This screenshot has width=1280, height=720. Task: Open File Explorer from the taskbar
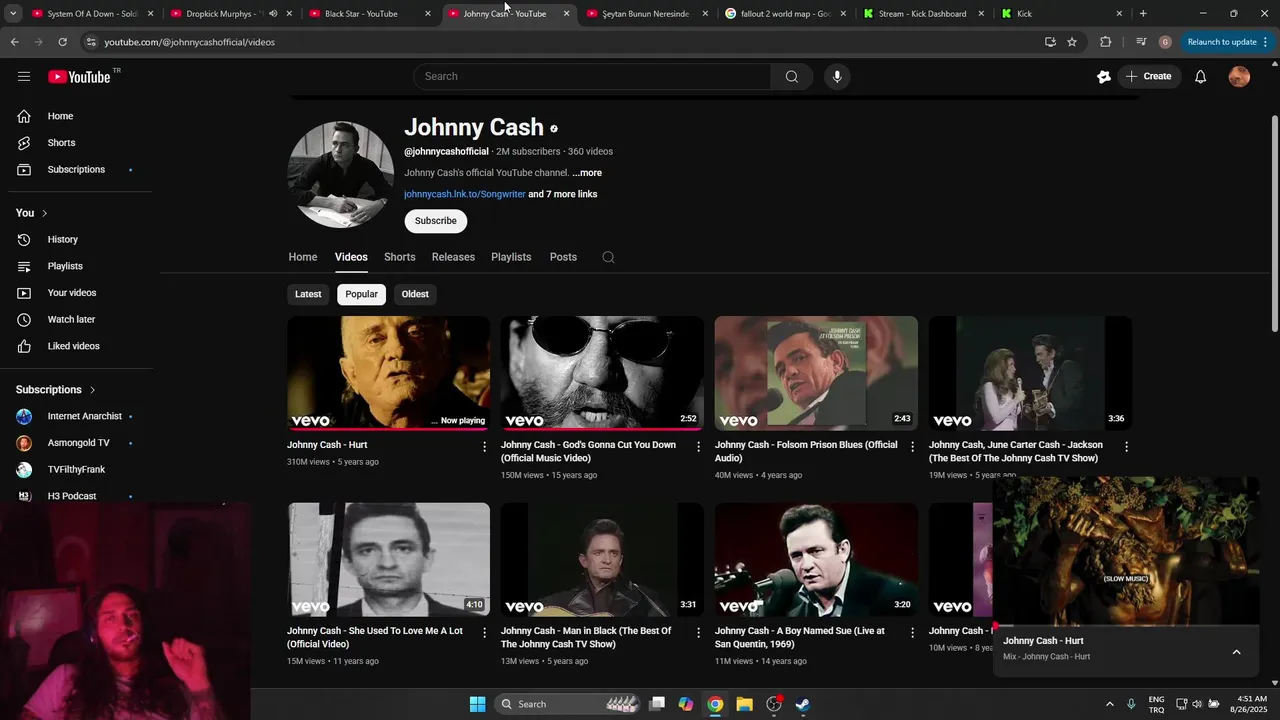point(744,704)
